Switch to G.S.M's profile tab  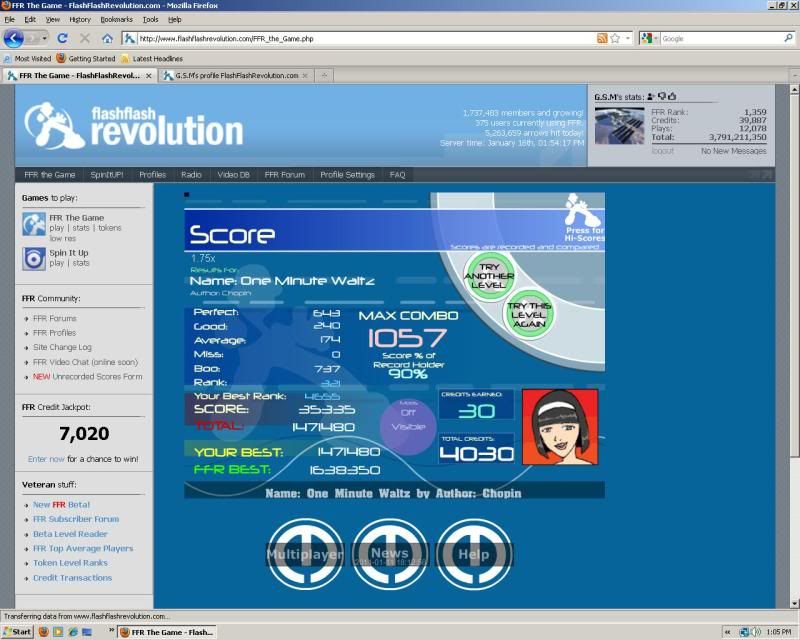tap(236, 76)
